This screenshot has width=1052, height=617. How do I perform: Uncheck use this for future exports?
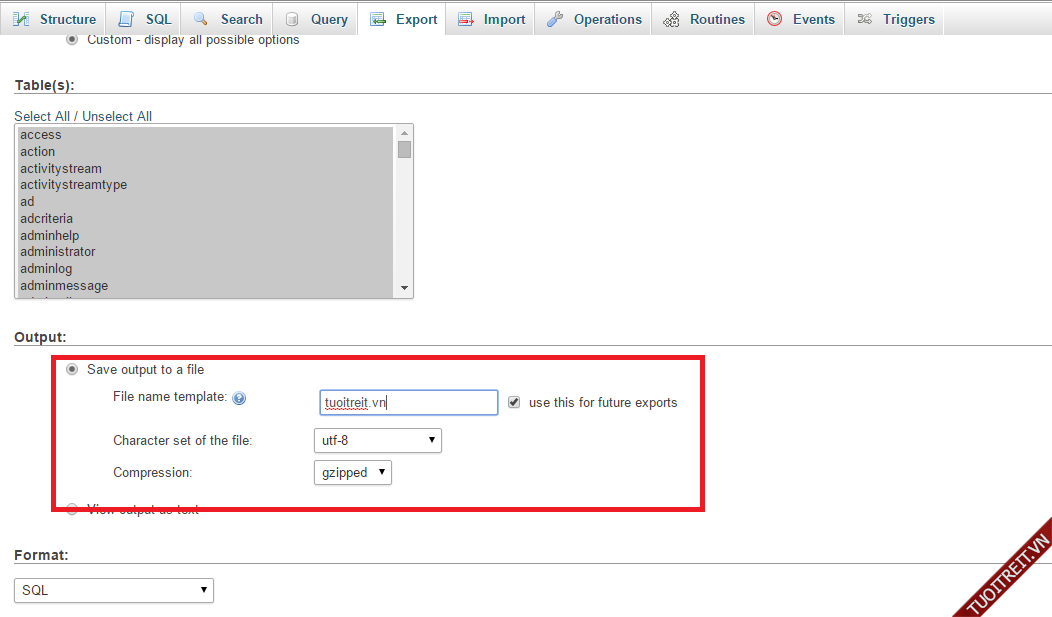click(x=514, y=402)
